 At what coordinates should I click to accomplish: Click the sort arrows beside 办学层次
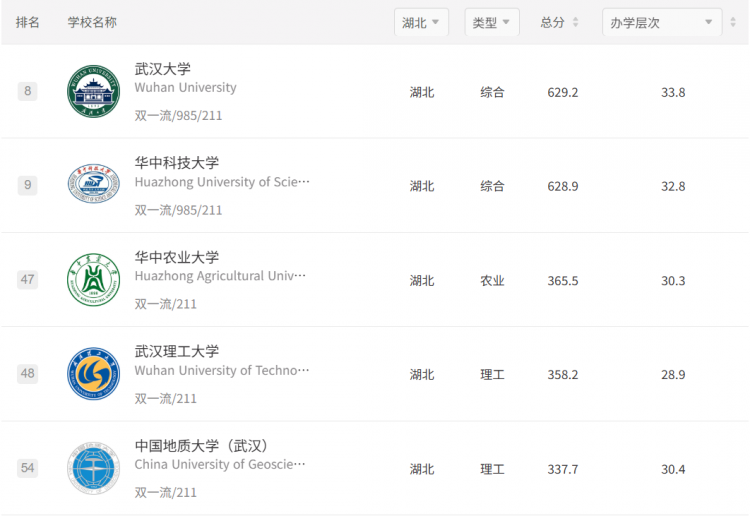(733, 22)
